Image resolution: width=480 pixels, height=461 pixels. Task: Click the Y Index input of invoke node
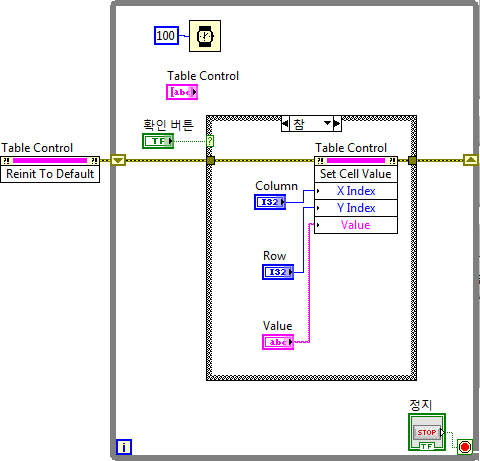tap(356, 208)
